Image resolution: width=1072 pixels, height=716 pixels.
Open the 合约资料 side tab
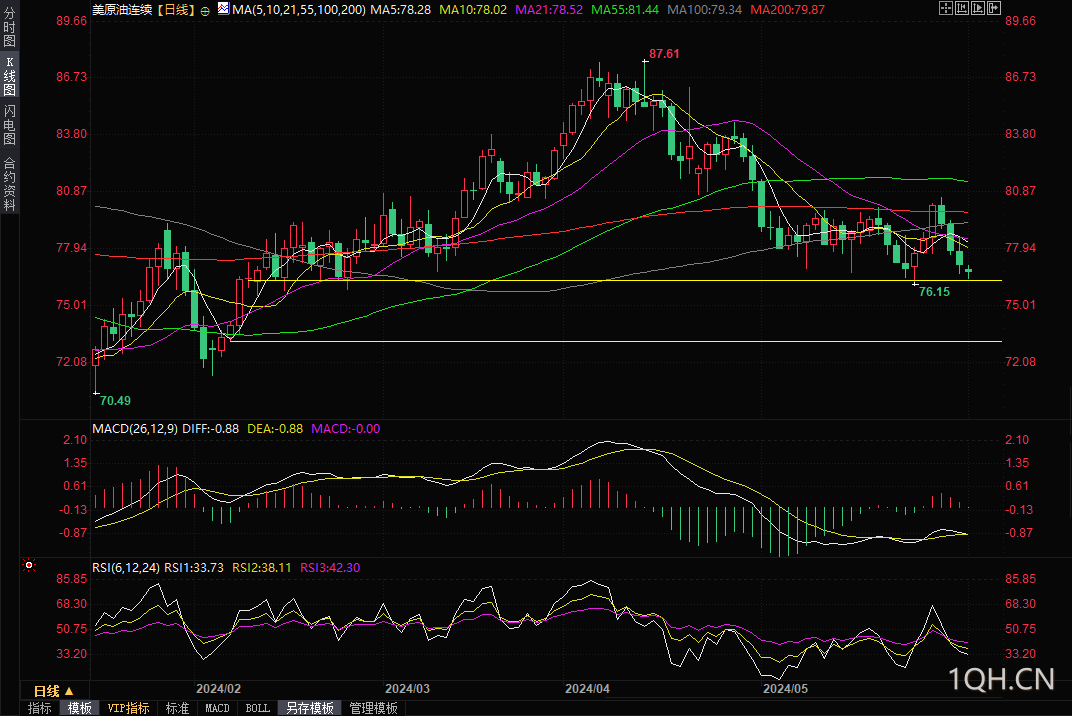pyautogui.click(x=10, y=184)
